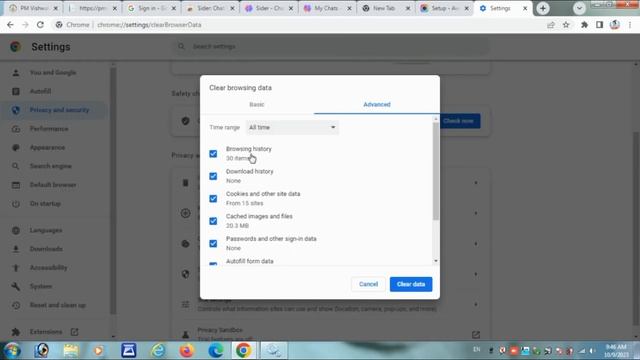Image resolution: width=640 pixels, height=360 pixels.
Task: Click the Cancel button
Action: point(368,284)
